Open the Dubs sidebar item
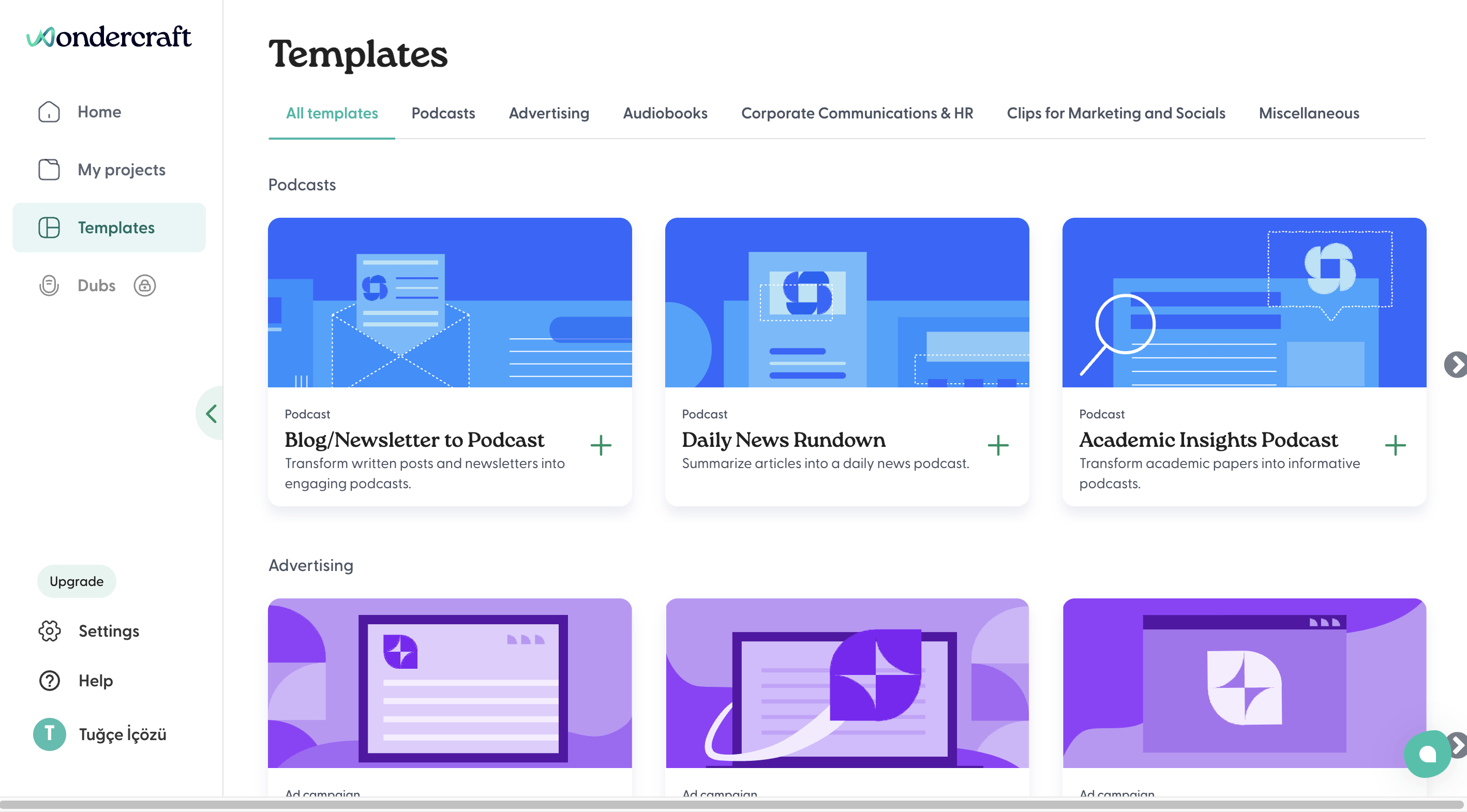This screenshot has height=812, width=1467. click(x=96, y=285)
